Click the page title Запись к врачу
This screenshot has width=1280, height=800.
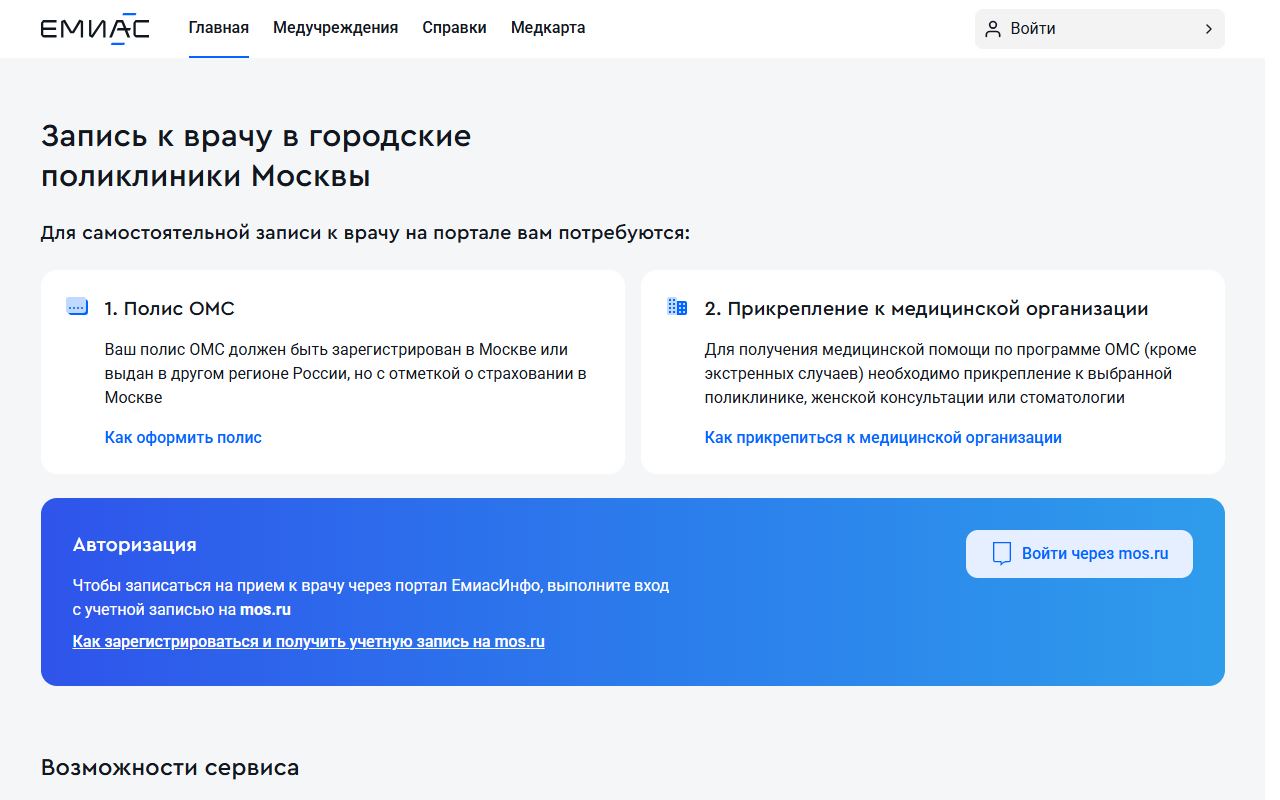[x=256, y=156]
